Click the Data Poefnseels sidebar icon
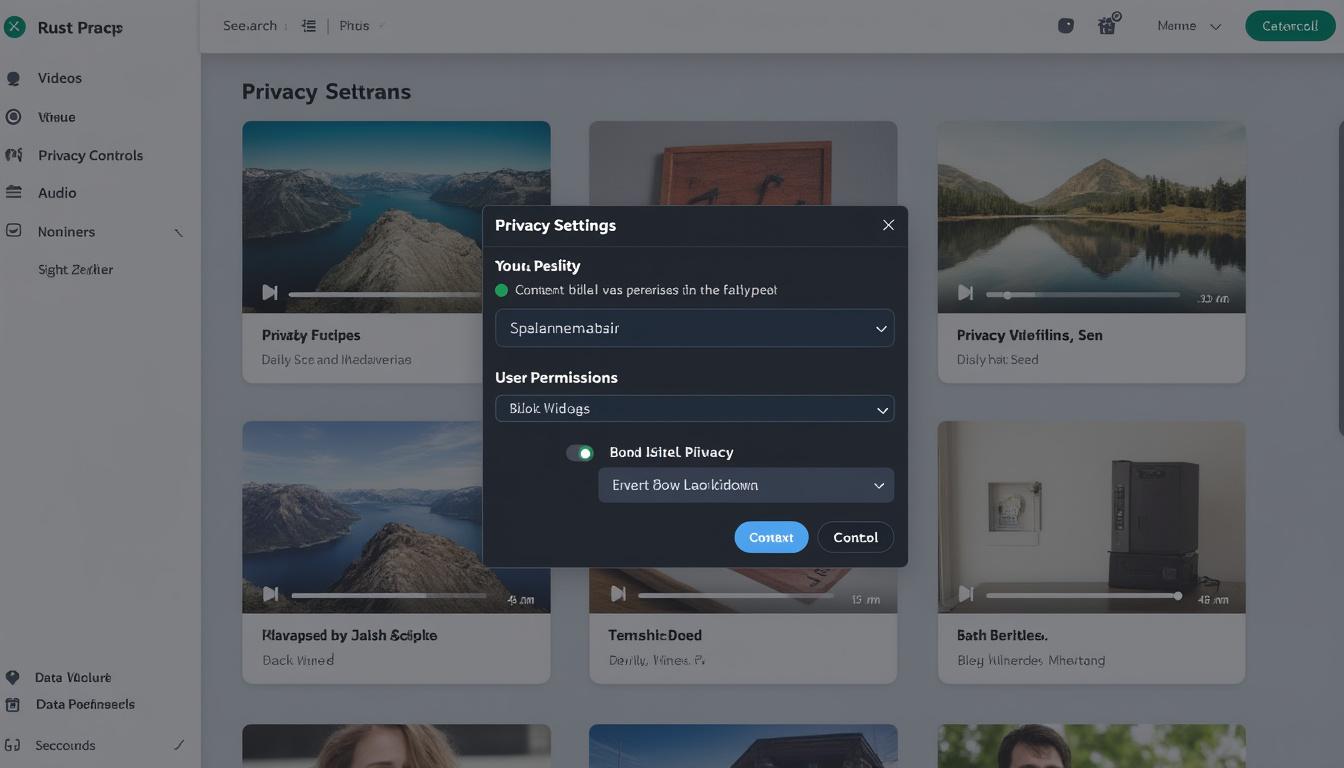 coord(13,704)
